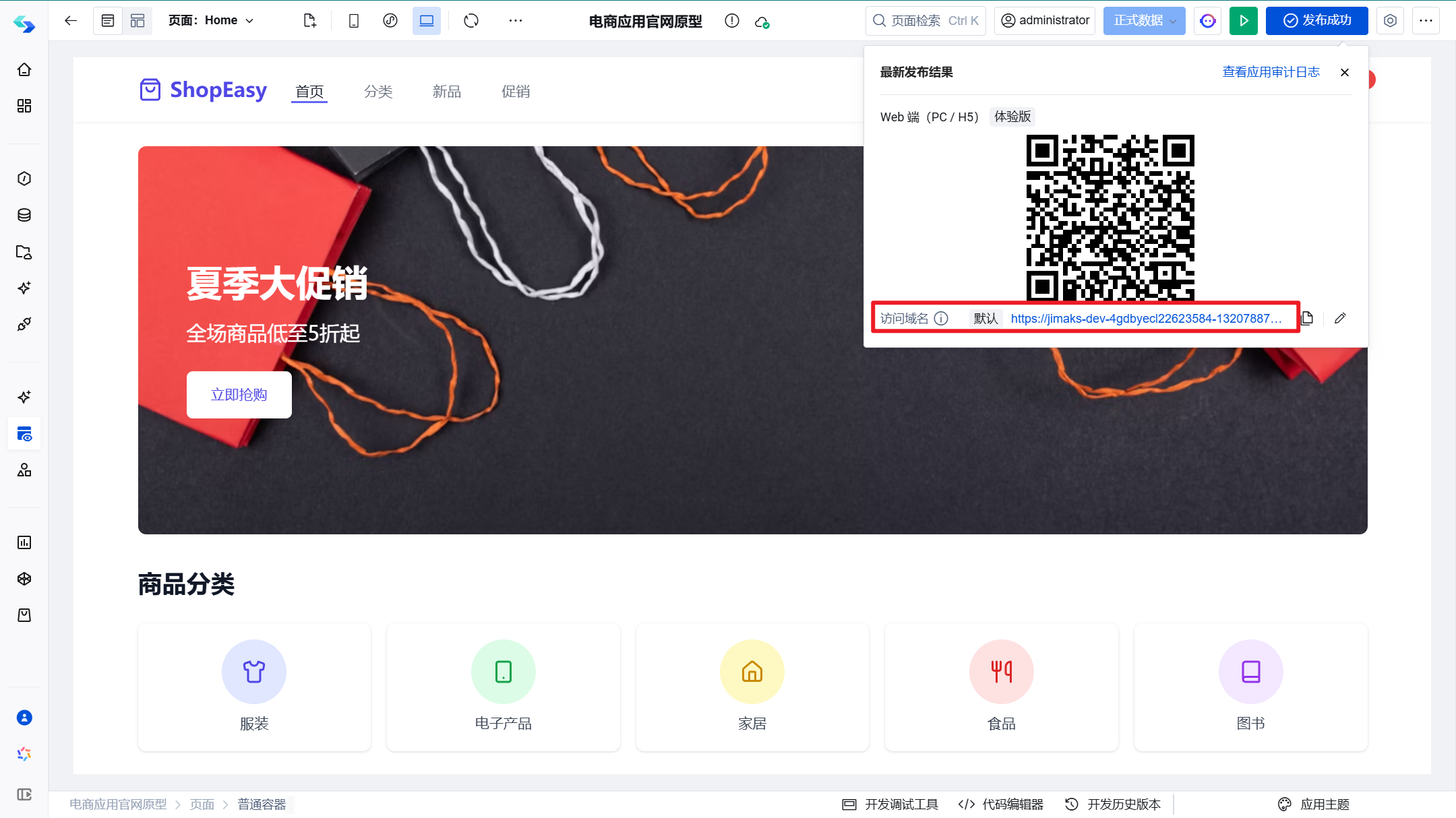
Task: Open the database sidebar icon
Action: tap(24, 215)
